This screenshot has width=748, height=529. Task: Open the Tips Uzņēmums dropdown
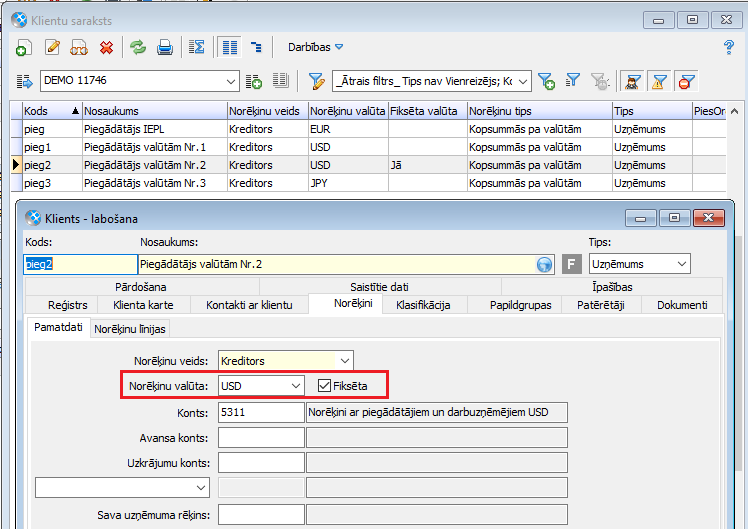(681, 264)
